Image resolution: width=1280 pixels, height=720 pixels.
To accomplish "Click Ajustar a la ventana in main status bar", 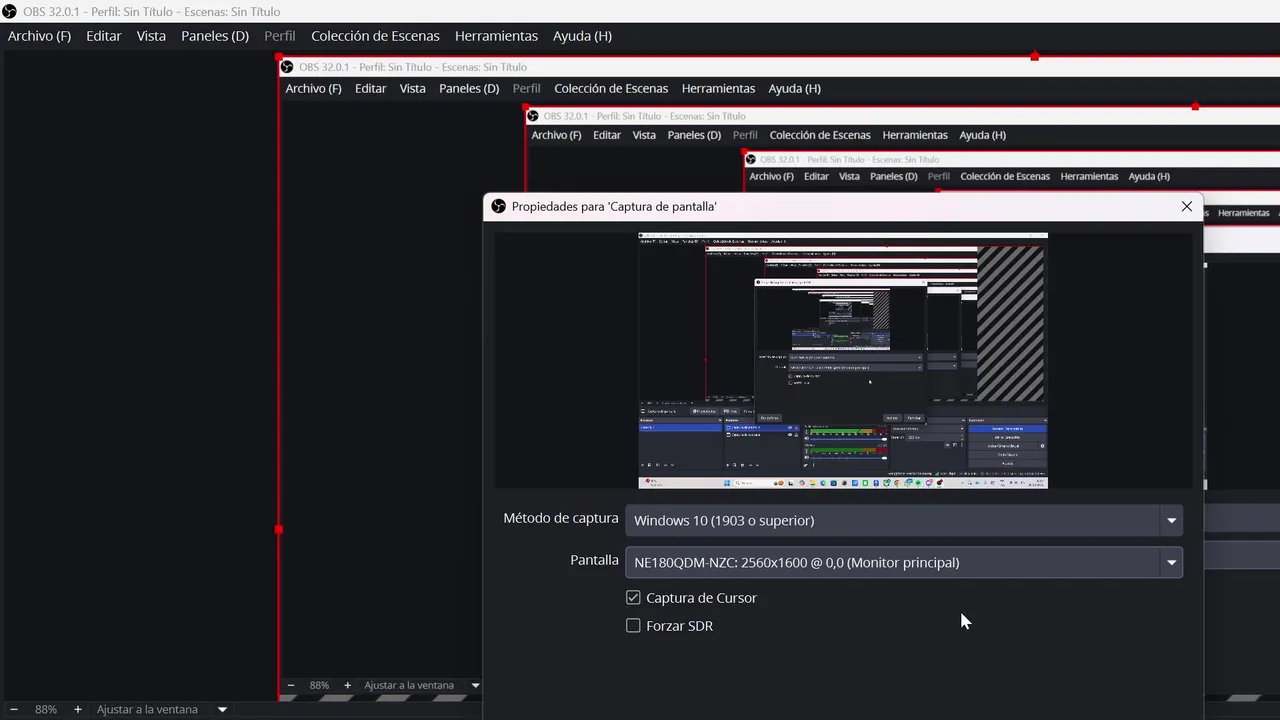I will tap(147, 709).
